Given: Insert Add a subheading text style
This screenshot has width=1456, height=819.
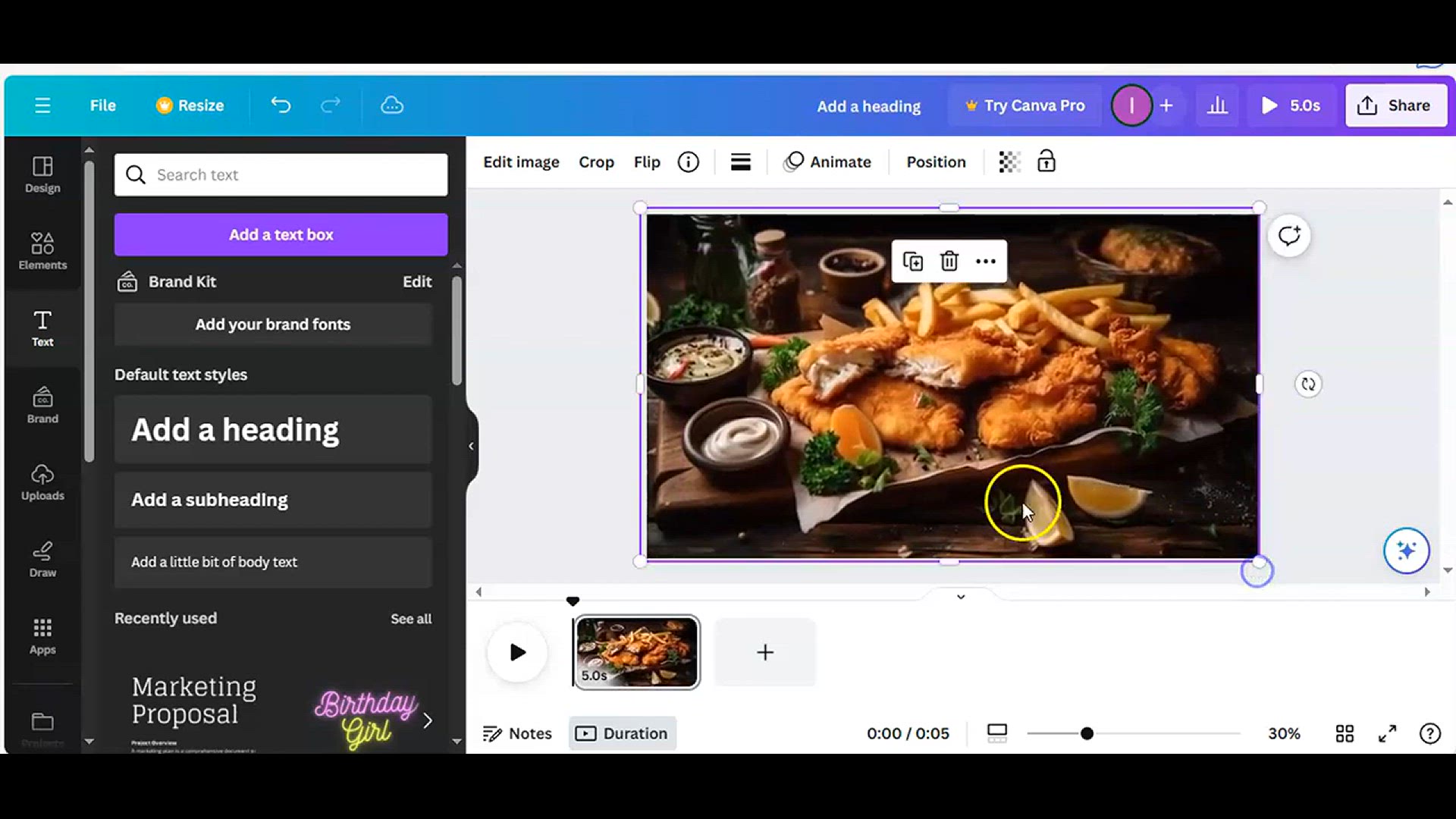Looking at the screenshot, I should [x=273, y=500].
